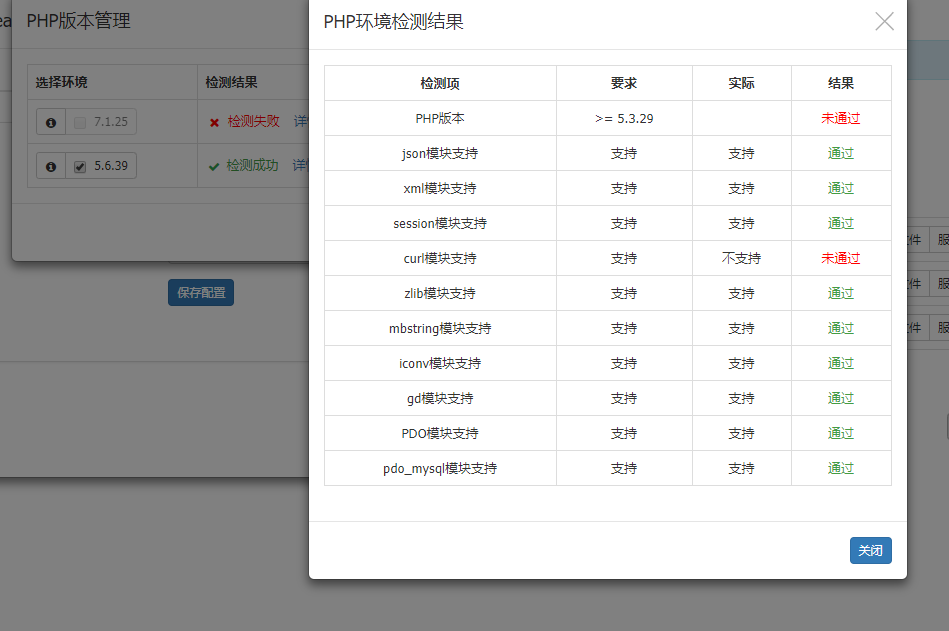Toggle the 7.1.25 PHP version checkbox
The image size is (949, 631).
point(80,122)
